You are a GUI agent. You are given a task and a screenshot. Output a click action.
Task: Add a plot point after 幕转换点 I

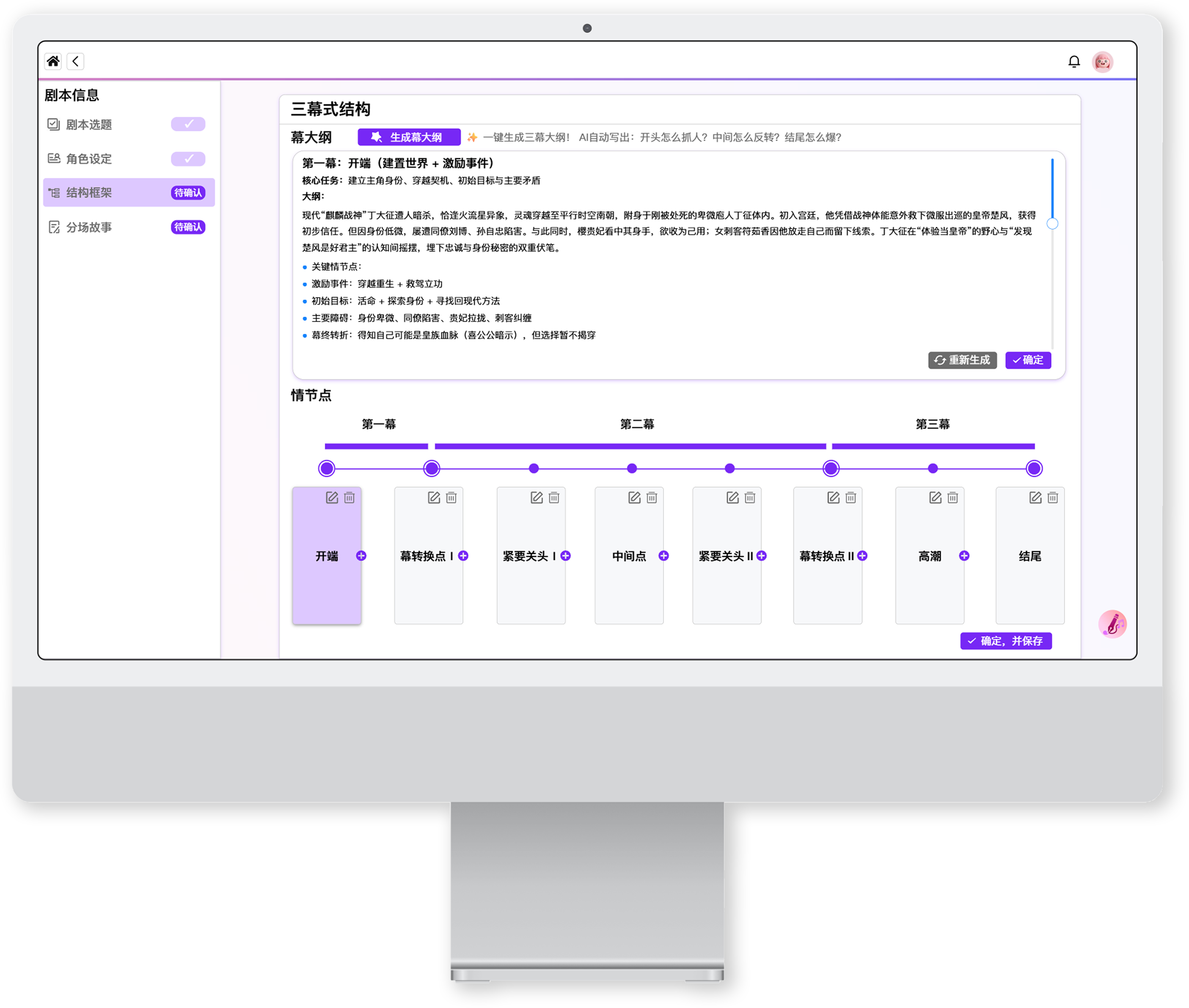click(464, 556)
